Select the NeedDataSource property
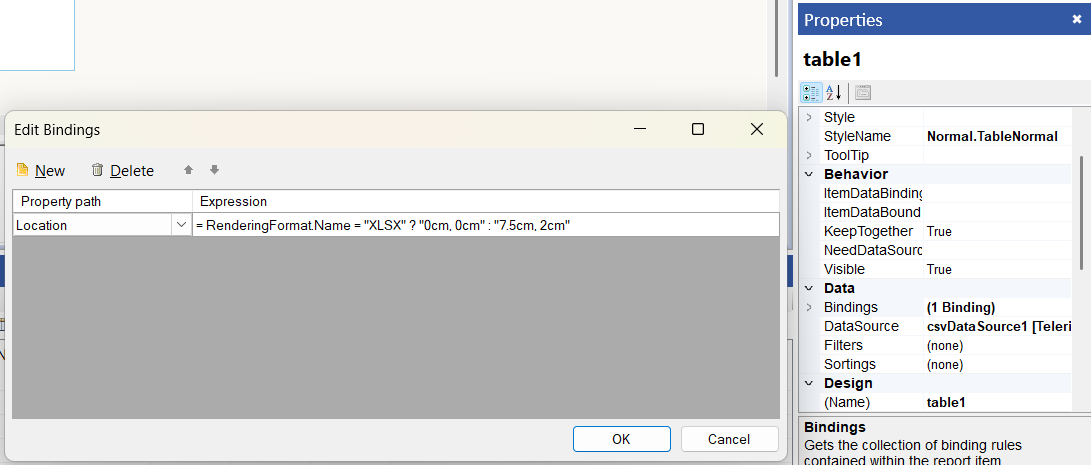 click(x=873, y=250)
